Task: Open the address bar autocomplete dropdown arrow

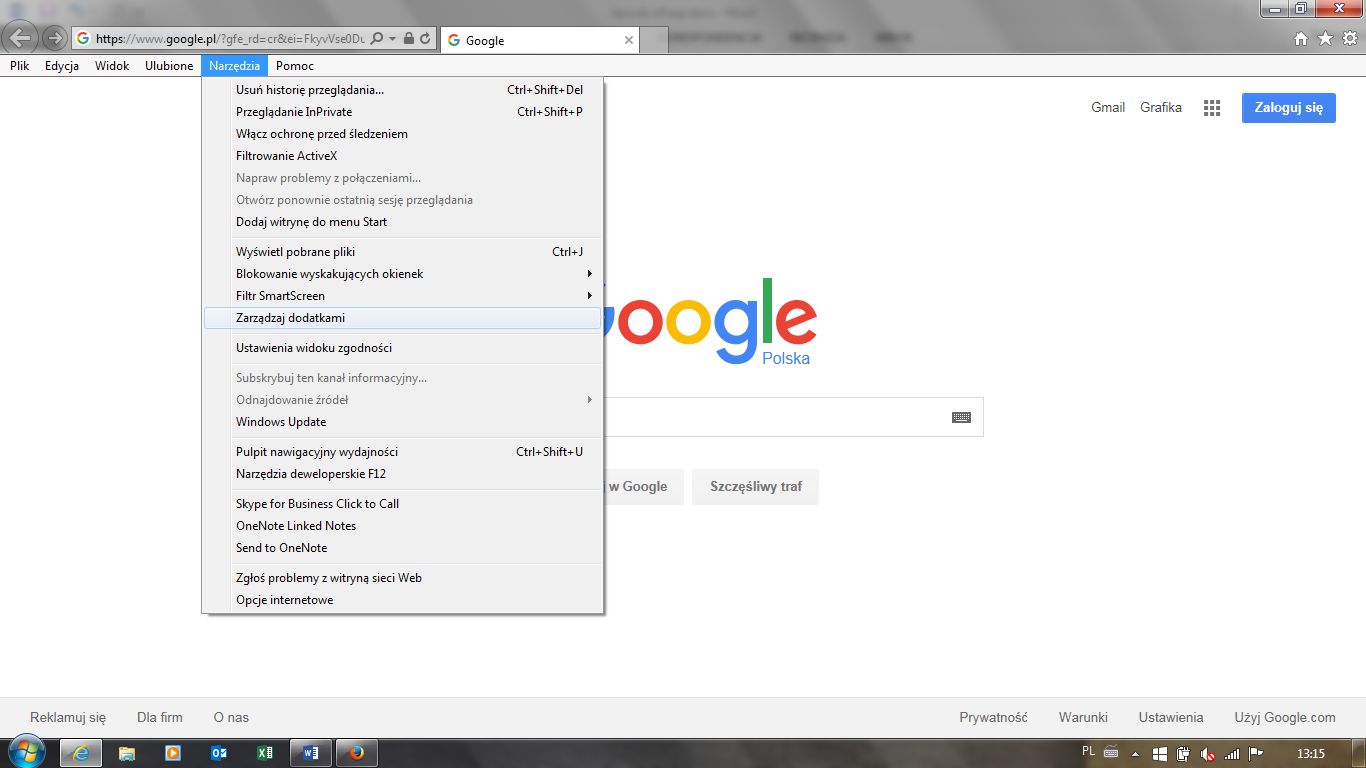Action: pyautogui.click(x=393, y=39)
